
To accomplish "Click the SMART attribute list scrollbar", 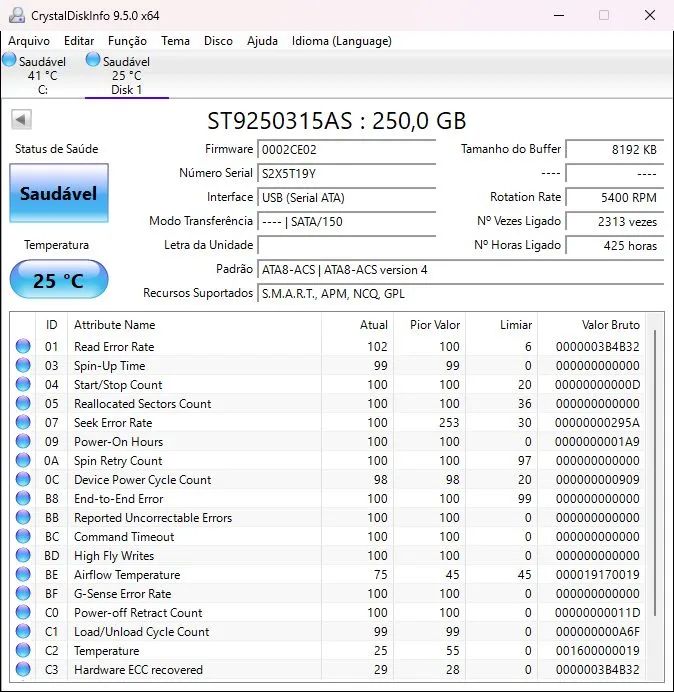I will 655,473.
